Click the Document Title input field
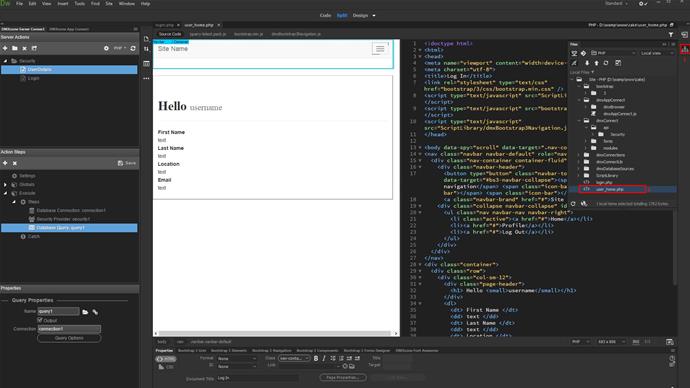The image size is (690, 388). pos(257,378)
